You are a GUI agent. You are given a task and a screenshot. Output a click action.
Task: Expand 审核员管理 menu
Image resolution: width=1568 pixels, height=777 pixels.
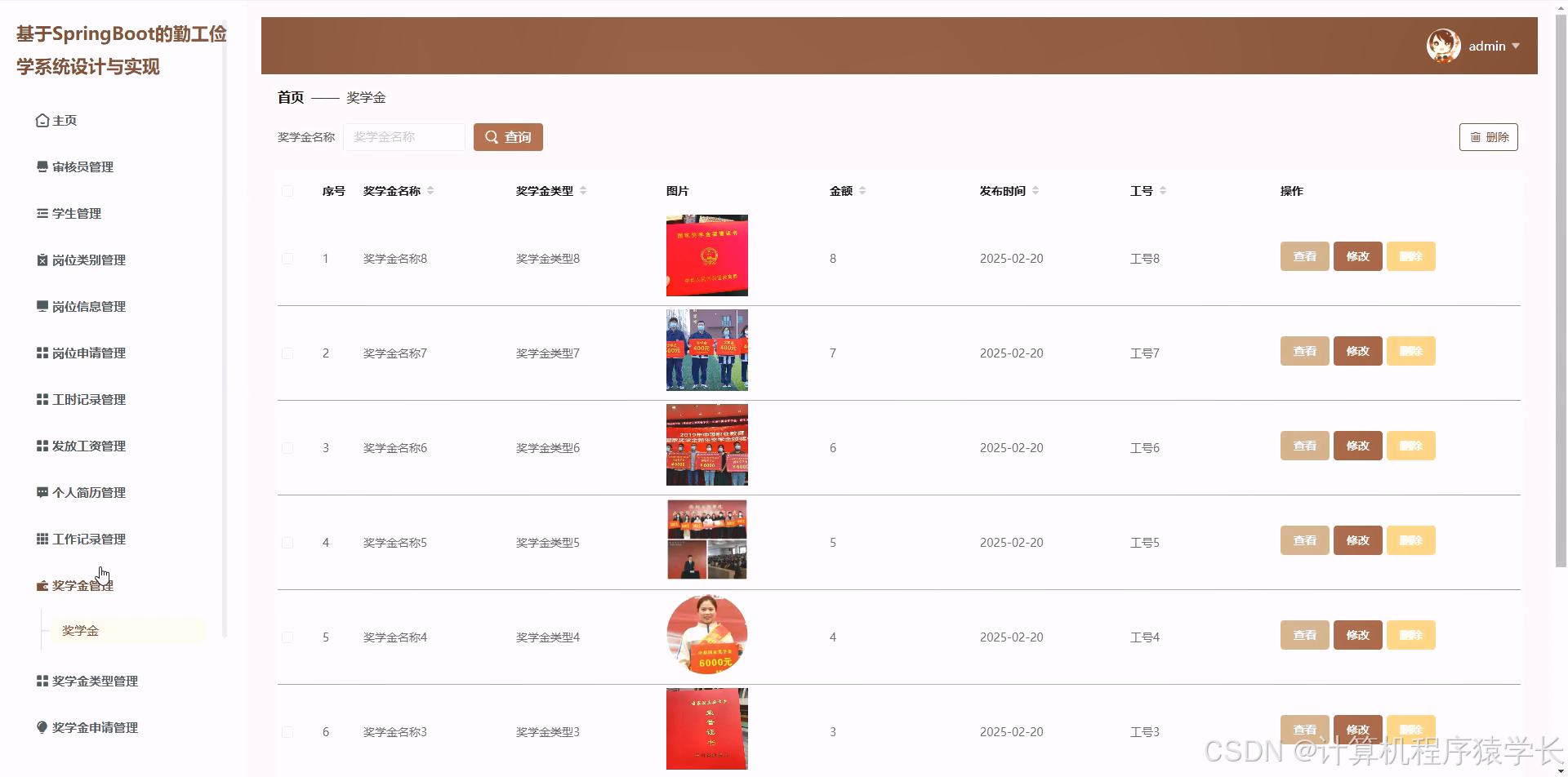(82, 166)
